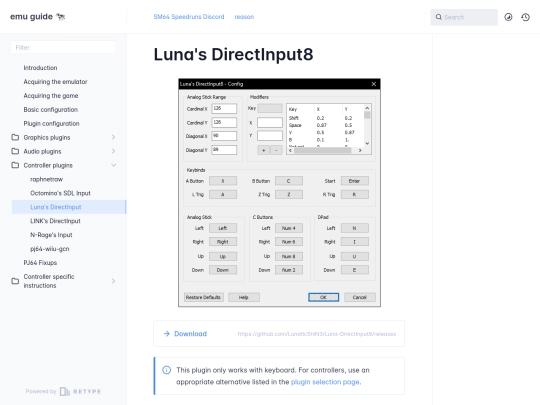Open the page history clock icon
540x405 pixels.
point(525,17)
